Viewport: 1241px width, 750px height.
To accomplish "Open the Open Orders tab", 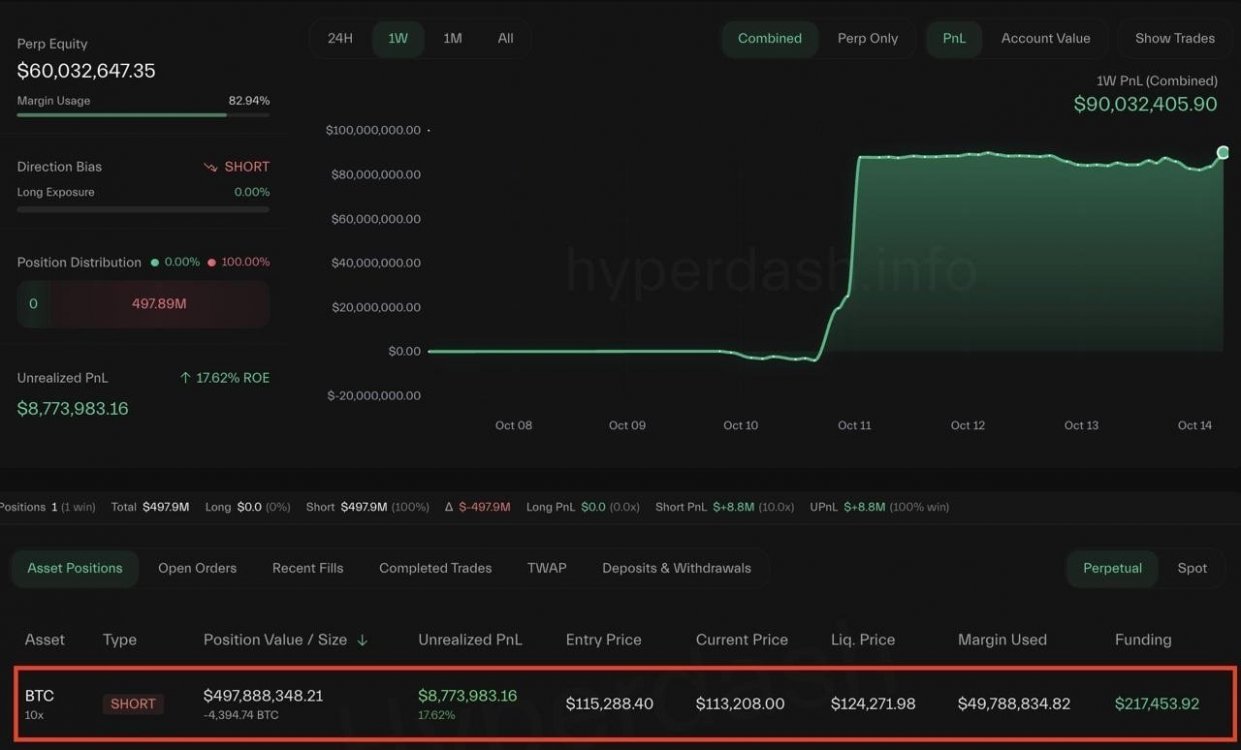I will pos(197,568).
